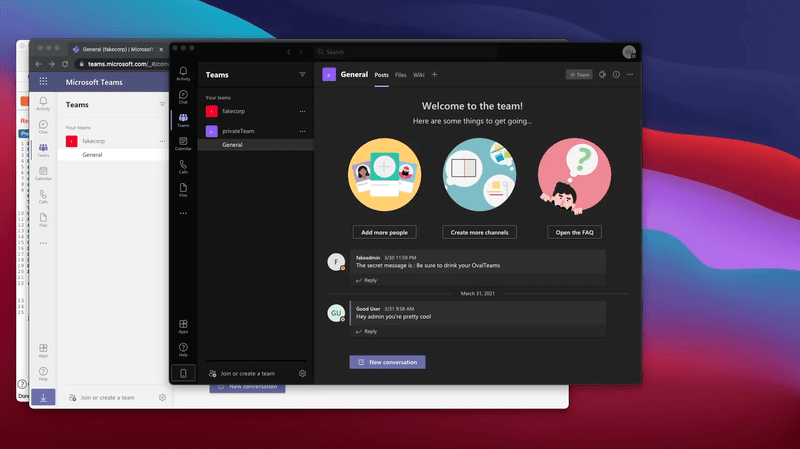Show more apps ellipsis in dark sidebar
Image resolution: width=800 pixels, height=449 pixels.
(x=183, y=213)
